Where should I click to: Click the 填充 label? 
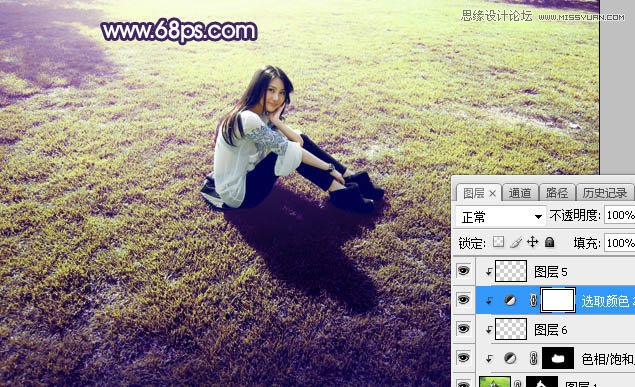(x=587, y=243)
